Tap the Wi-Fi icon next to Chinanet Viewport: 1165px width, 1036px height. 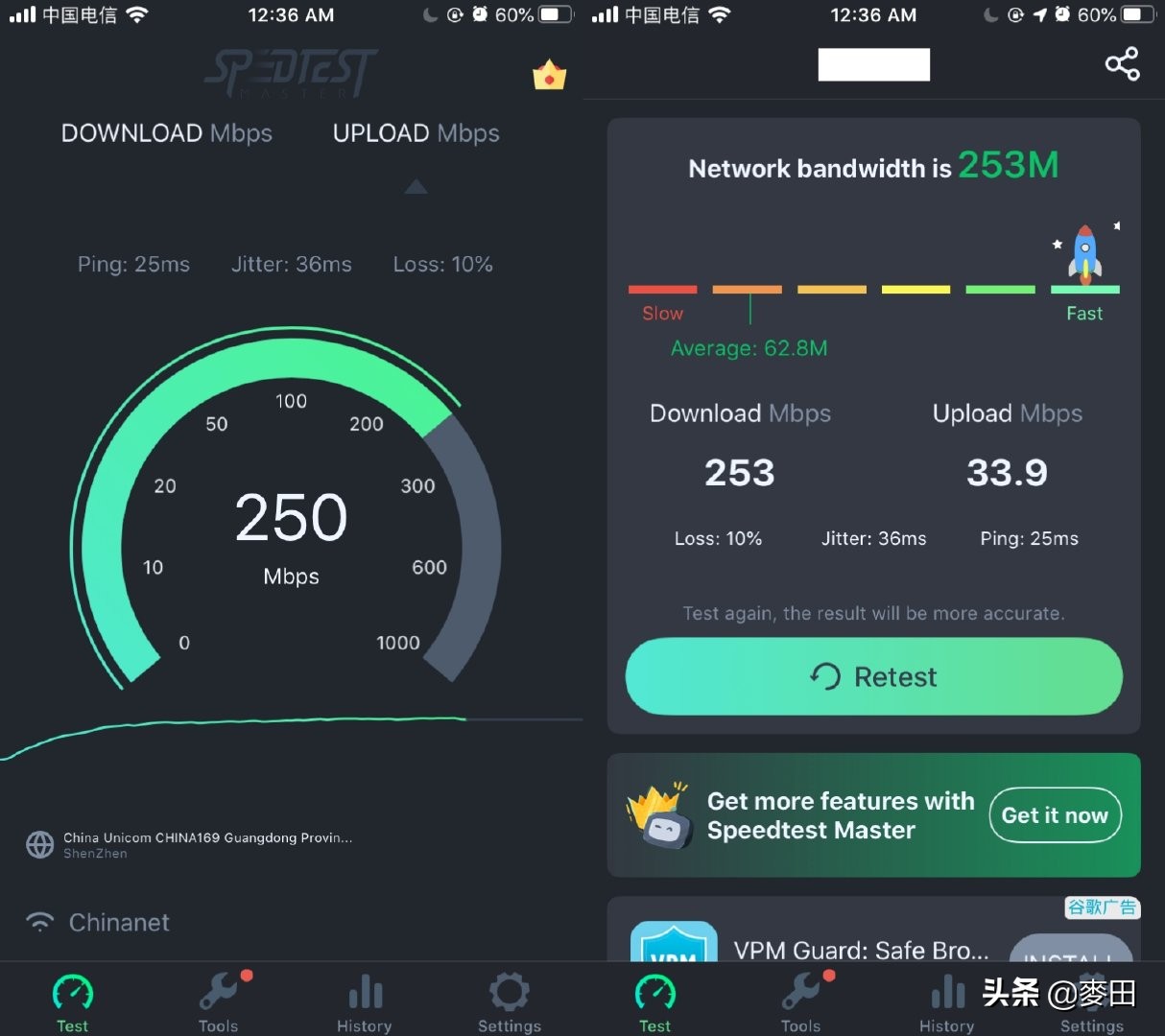click(x=39, y=922)
